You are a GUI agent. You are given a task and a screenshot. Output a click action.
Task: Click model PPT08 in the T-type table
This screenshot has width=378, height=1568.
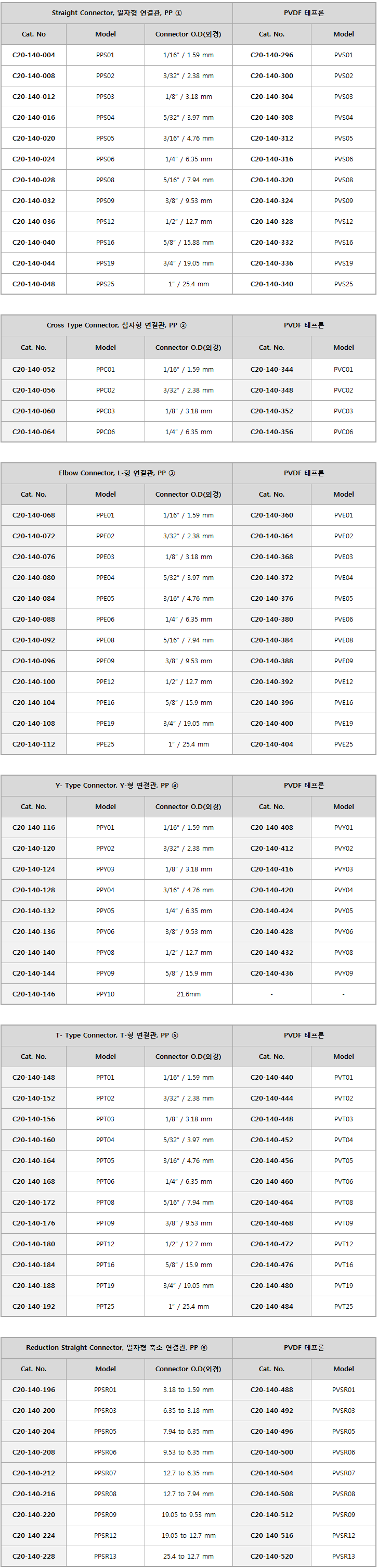[105, 1202]
